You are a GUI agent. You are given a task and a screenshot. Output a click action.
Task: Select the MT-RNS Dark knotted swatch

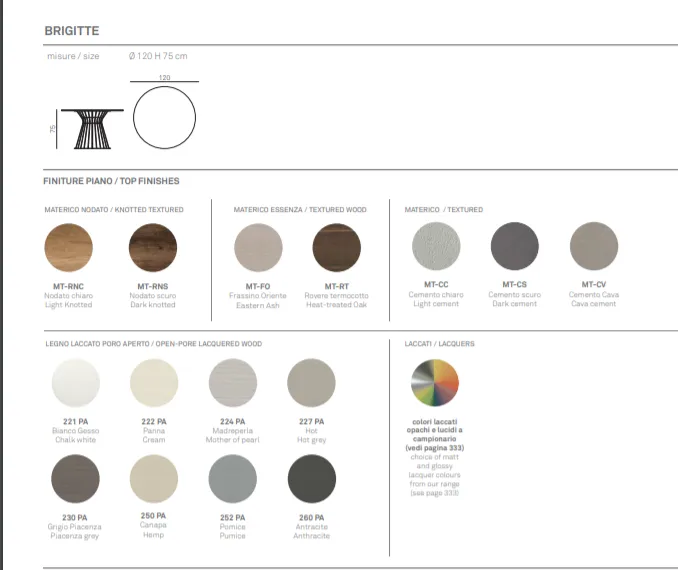coord(153,248)
